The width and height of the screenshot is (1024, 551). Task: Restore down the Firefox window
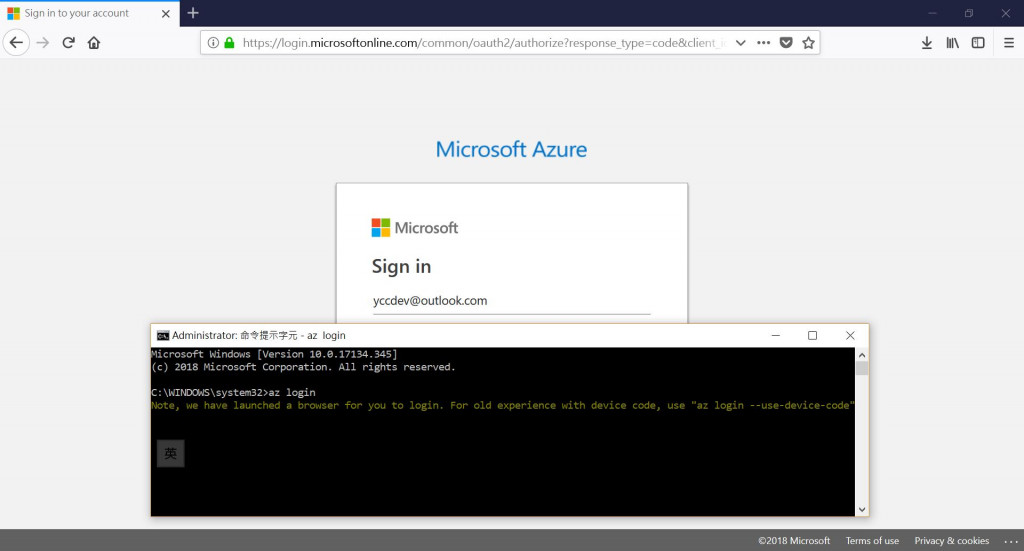969,13
